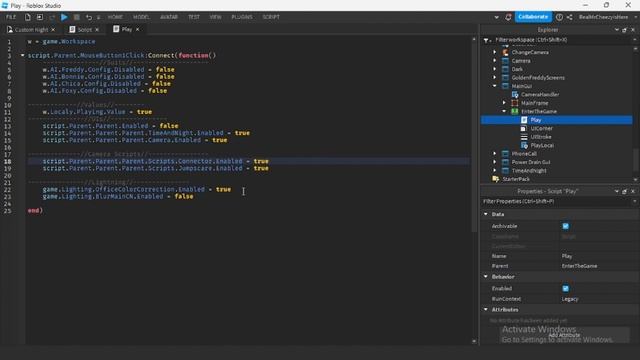Collapse the EnterTheGame tree item
The image size is (640, 360).
[504, 111]
